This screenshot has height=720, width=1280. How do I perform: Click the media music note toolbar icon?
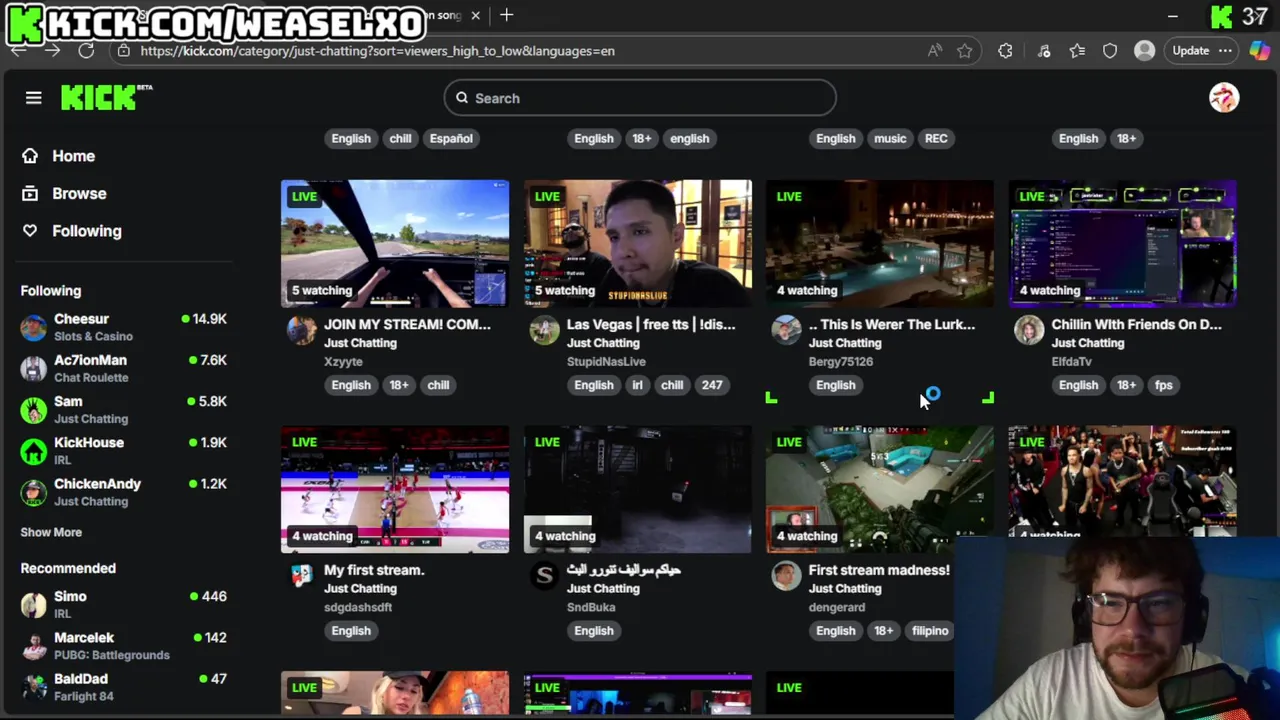click(x=1044, y=50)
